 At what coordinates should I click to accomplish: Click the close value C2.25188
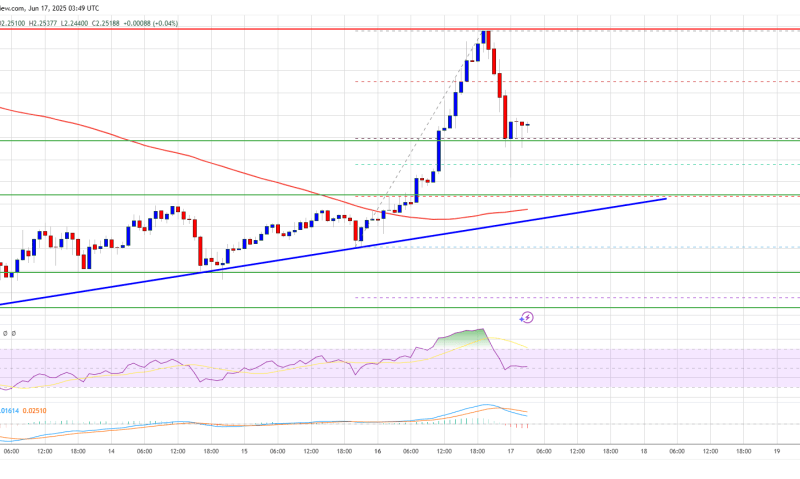(106, 23)
